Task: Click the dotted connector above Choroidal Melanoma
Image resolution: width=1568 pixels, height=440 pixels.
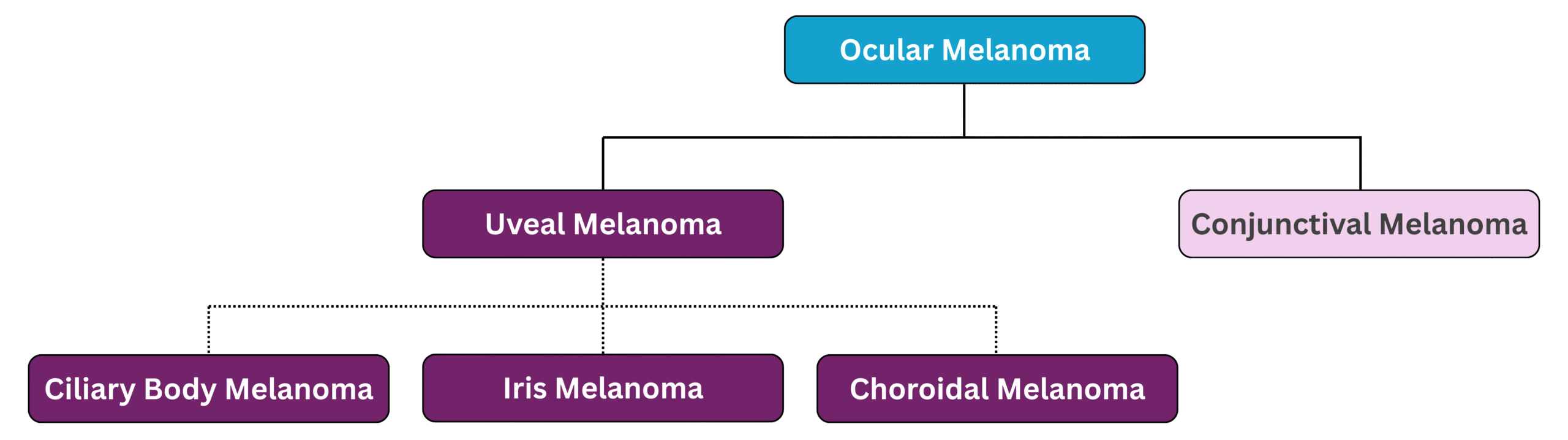Action: 997,331
